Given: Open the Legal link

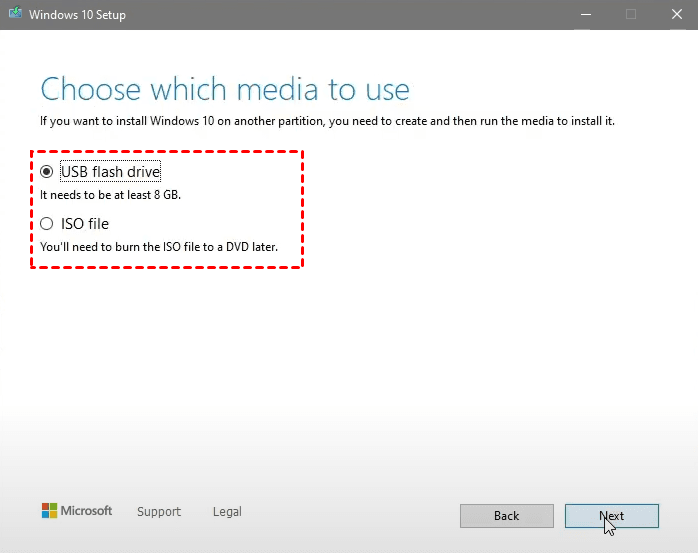Looking at the screenshot, I should 227,512.
